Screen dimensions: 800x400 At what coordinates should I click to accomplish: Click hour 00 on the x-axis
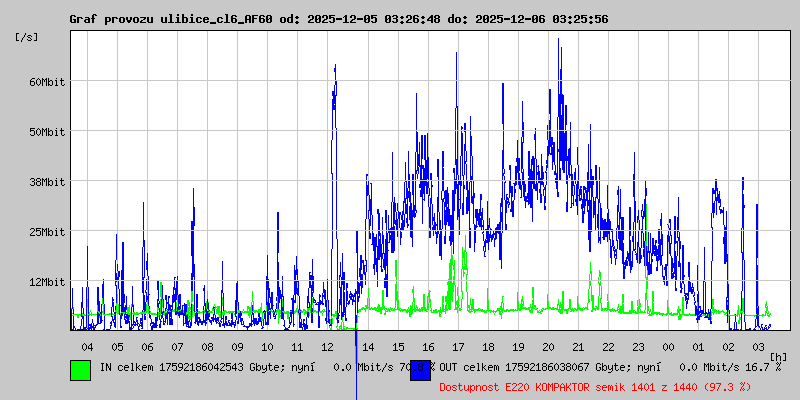point(668,347)
